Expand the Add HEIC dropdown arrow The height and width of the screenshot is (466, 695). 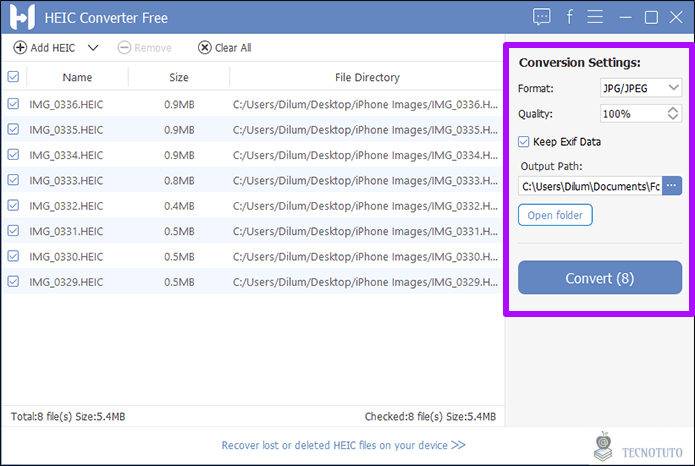tap(93, 47)
